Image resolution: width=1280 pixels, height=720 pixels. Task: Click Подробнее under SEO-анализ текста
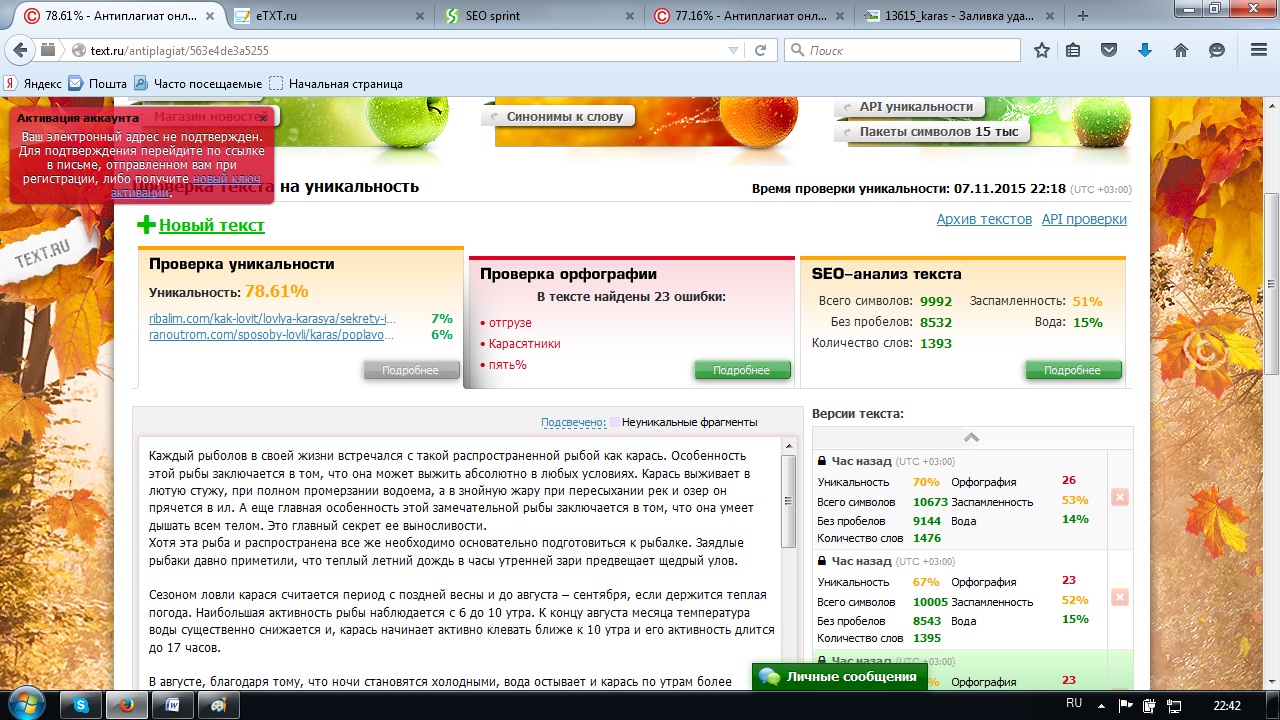click(1073, 370)
